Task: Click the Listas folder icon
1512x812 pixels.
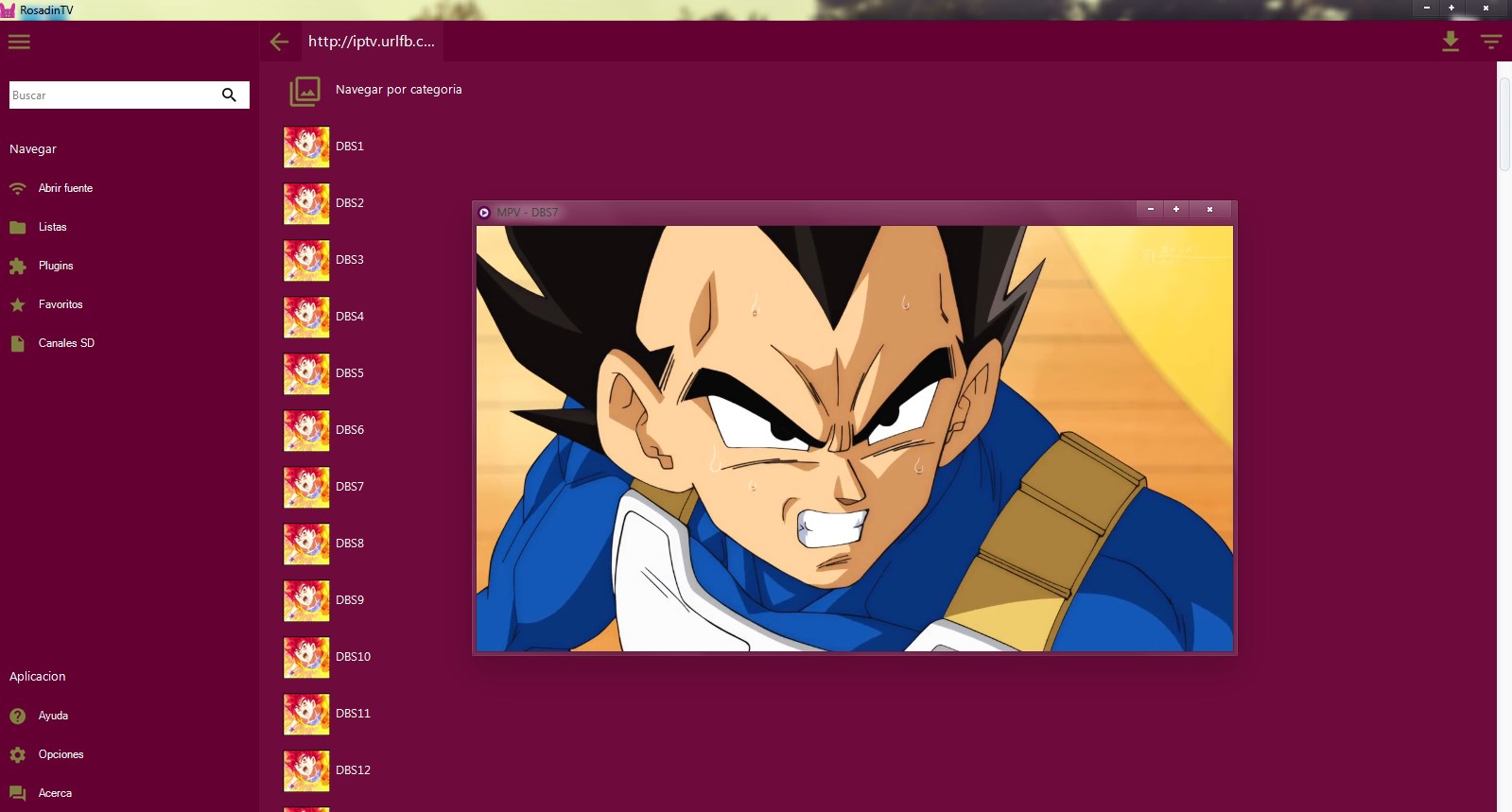Action: [x=17, y=227]
